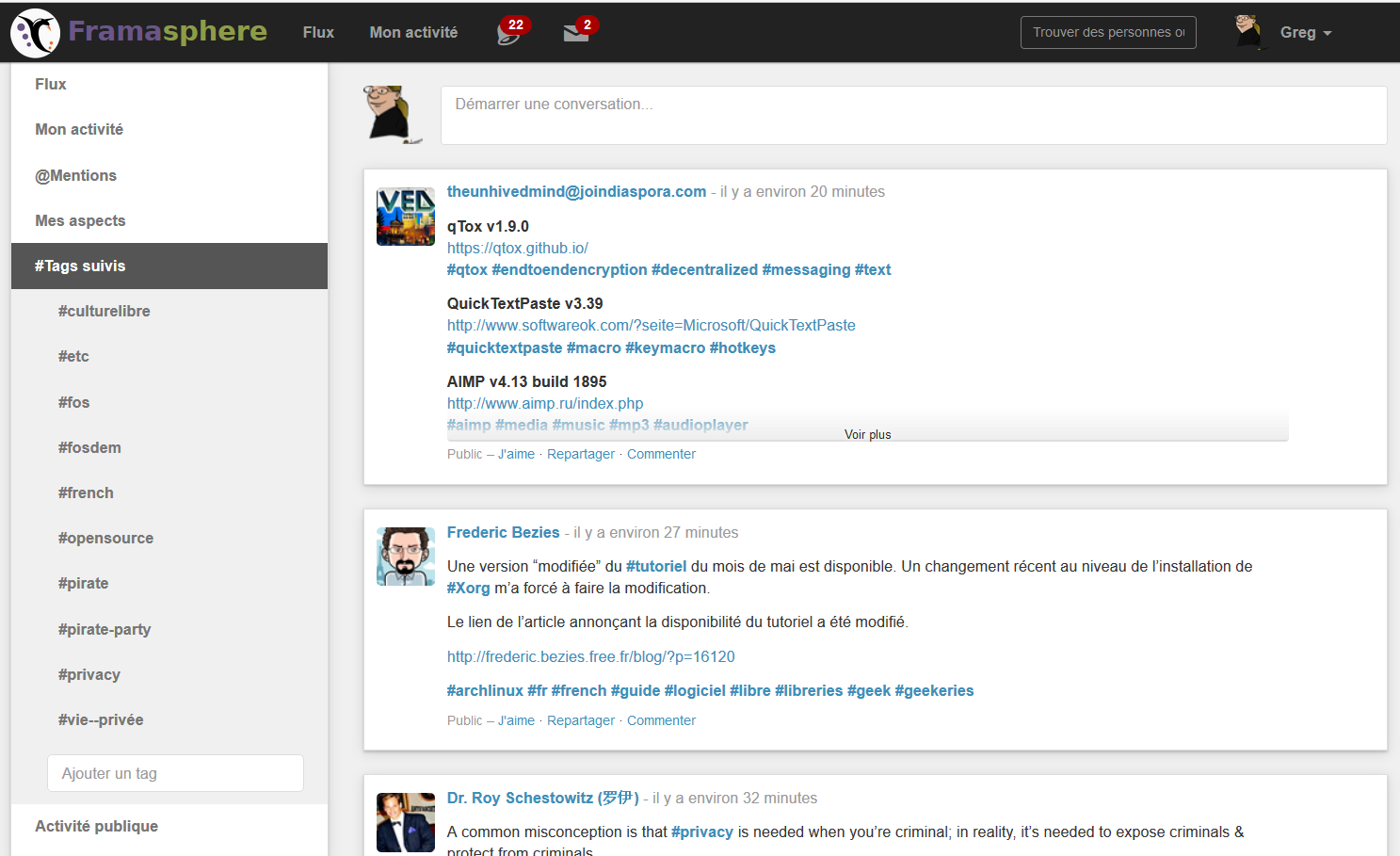Select #Tags suivis in the sidebar
The image size is (1400, 856).
[169, 266]
